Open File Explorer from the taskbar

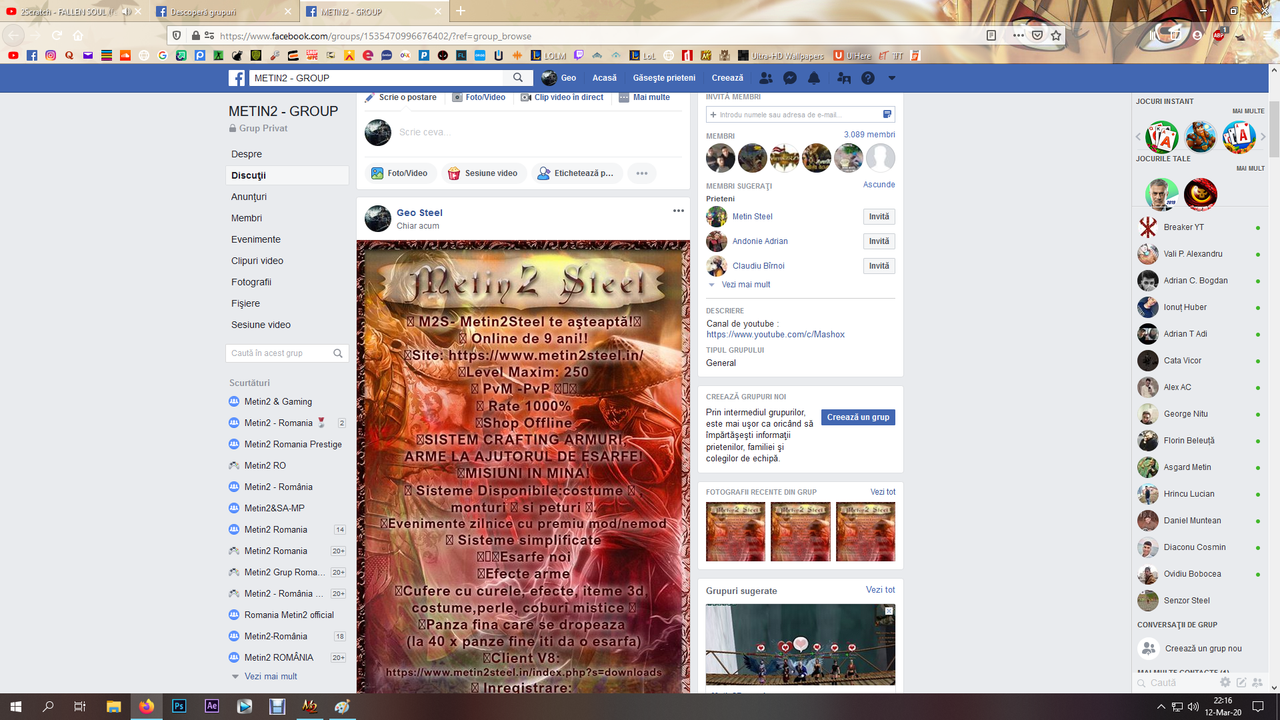pyautogui.click(x=114, y=706)
